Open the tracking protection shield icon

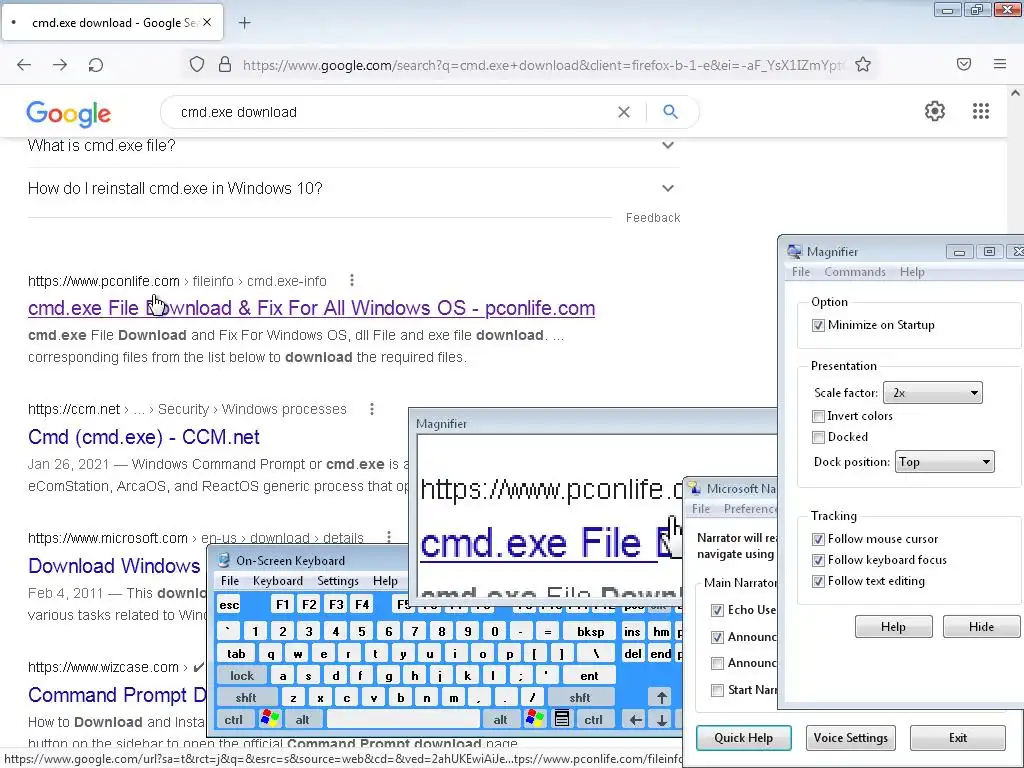(x=197, y=64)
